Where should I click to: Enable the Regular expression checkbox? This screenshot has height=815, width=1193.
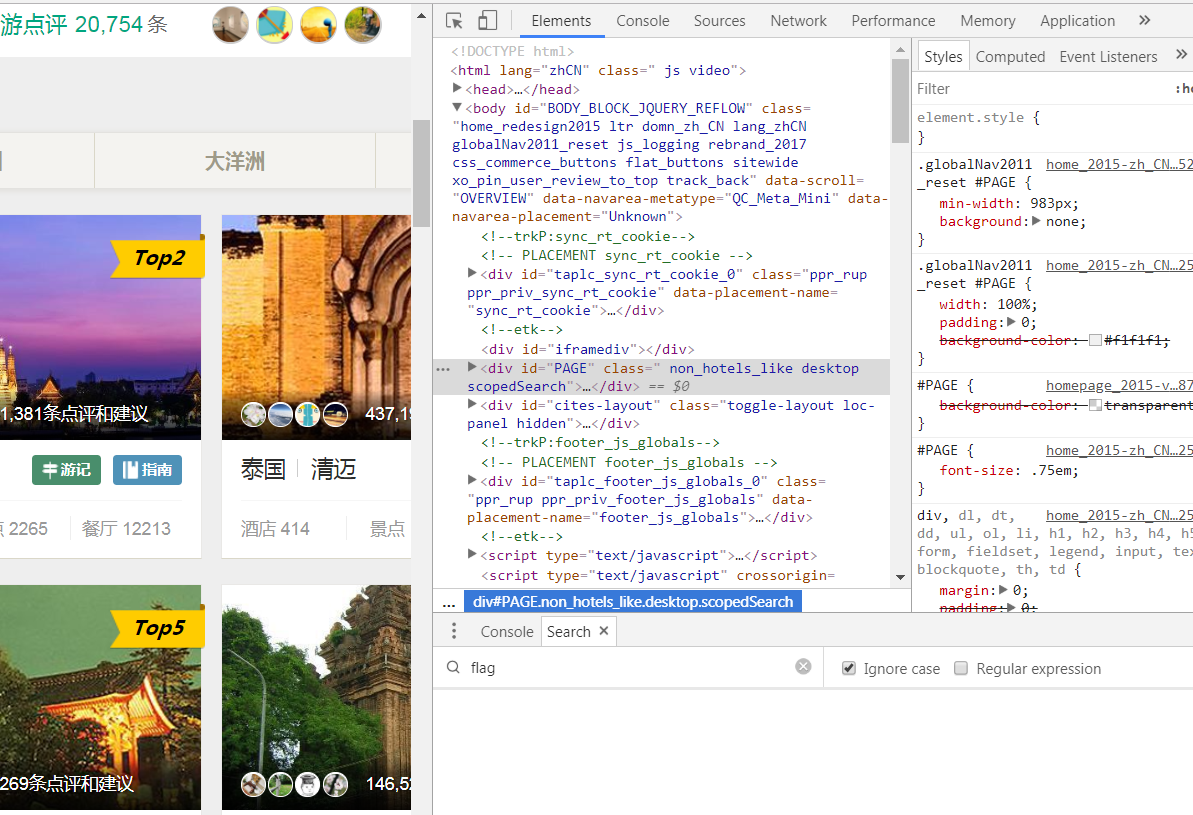pyautogui.click(x=961, y=668)
